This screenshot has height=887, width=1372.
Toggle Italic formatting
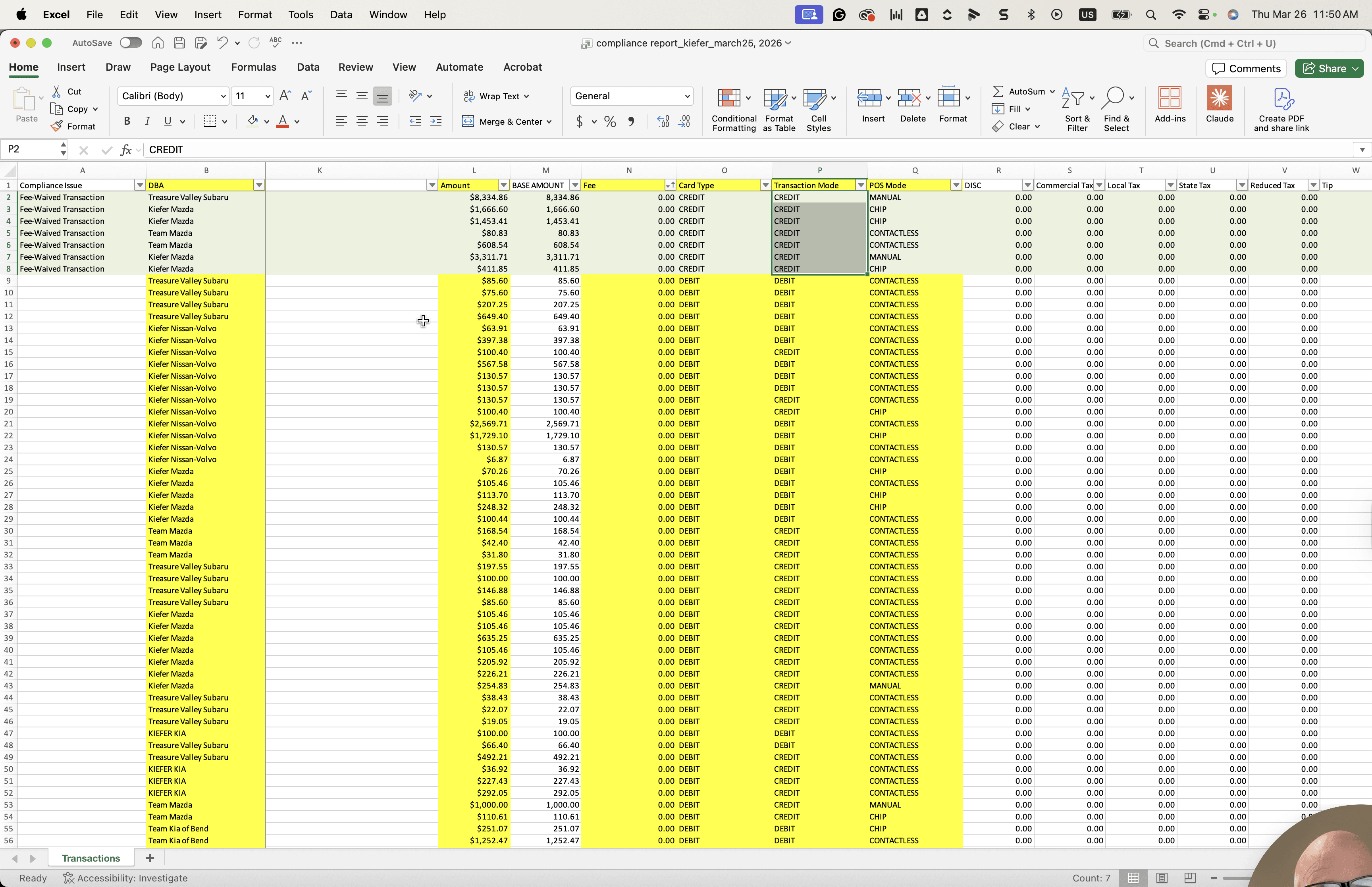click(147, 121)
